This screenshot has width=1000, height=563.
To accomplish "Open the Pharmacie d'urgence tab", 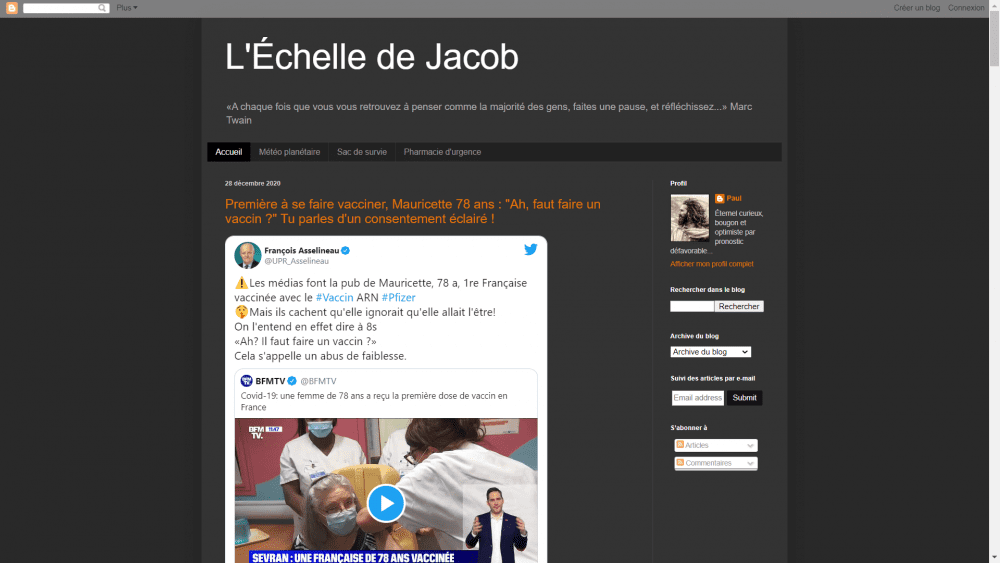I will pyautogui.click(x=442, y=152).
